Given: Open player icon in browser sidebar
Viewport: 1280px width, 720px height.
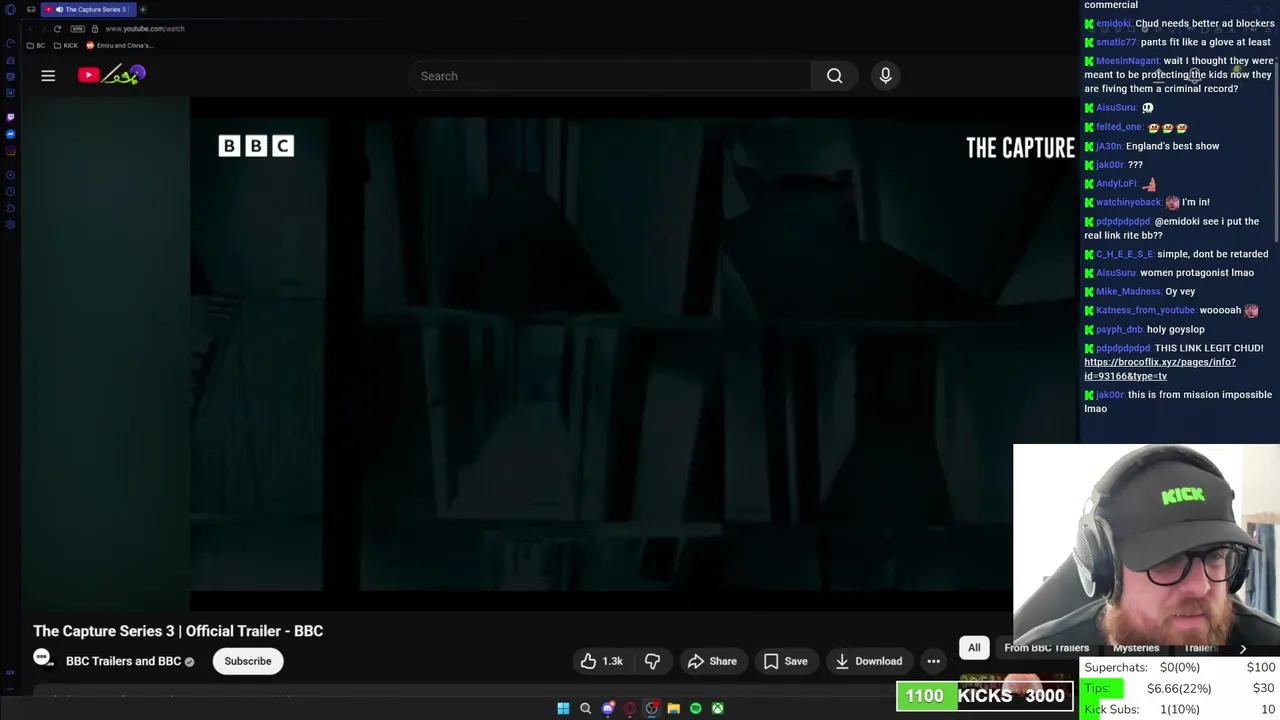Looking at the screenshot, I should click(x=10, y=175).
